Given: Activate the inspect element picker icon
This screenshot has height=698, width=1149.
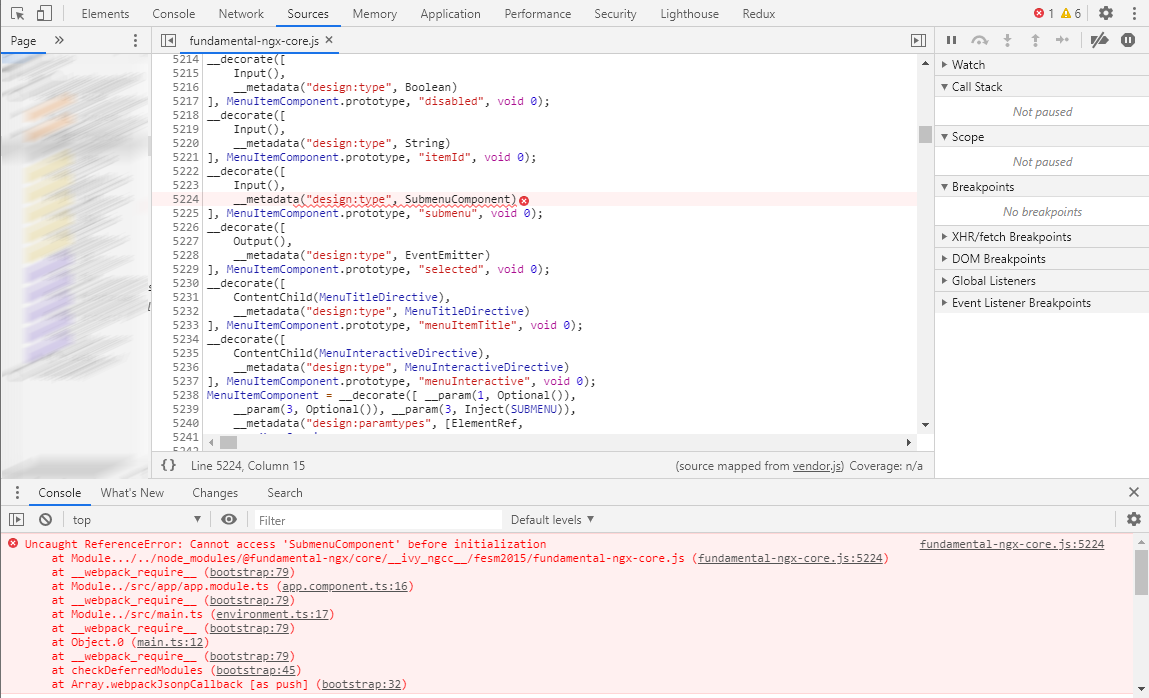Looking at the screenshot, I should point(18,13).
